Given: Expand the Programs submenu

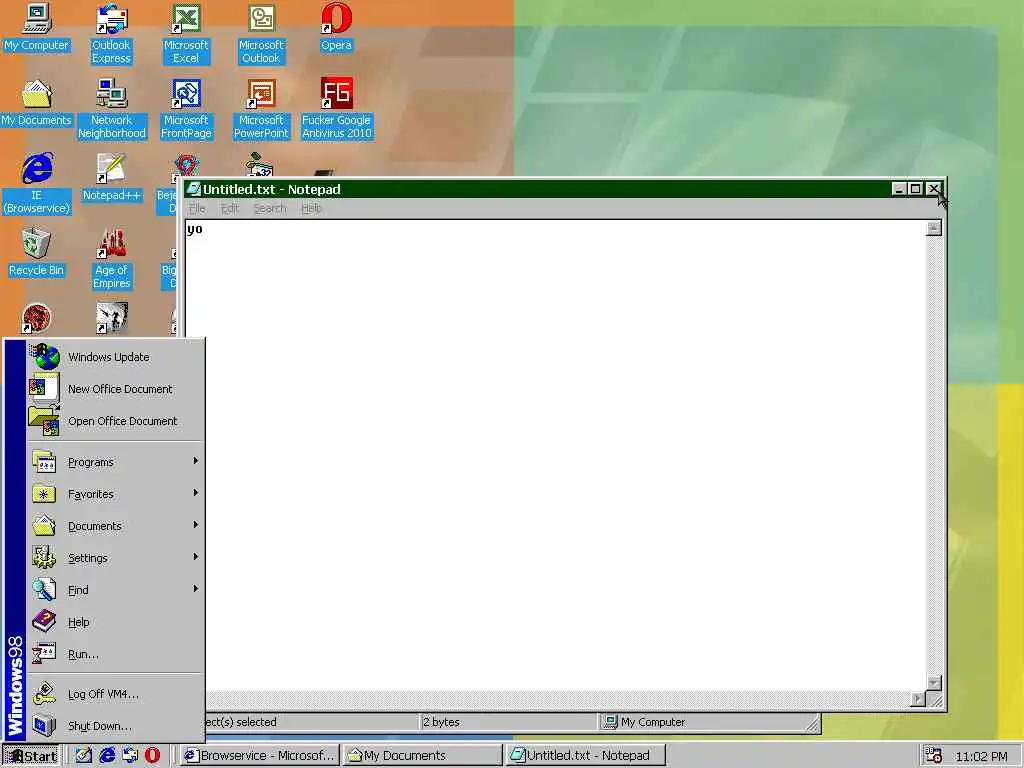Looking at the screenshot, I should click(116, 462).
